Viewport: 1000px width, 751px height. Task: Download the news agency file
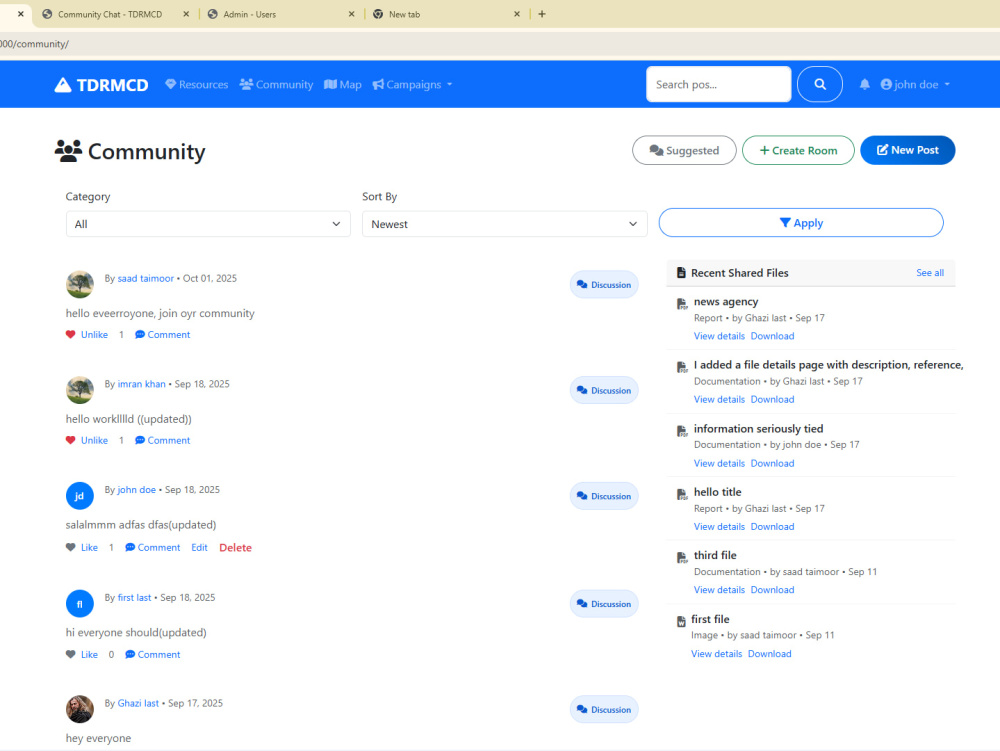click(772, 336)
